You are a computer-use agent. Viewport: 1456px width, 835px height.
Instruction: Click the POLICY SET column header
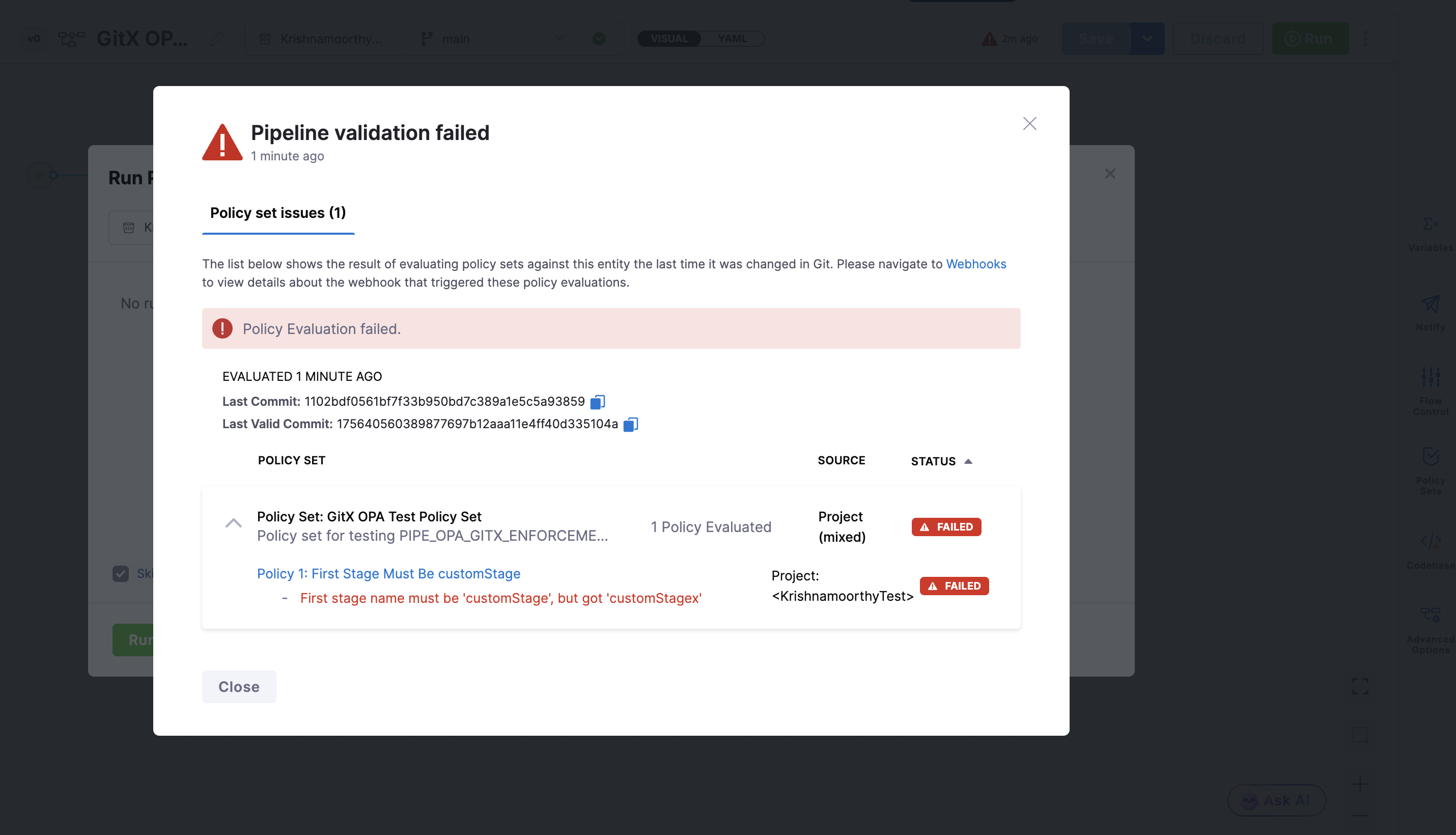click(291, 460)
